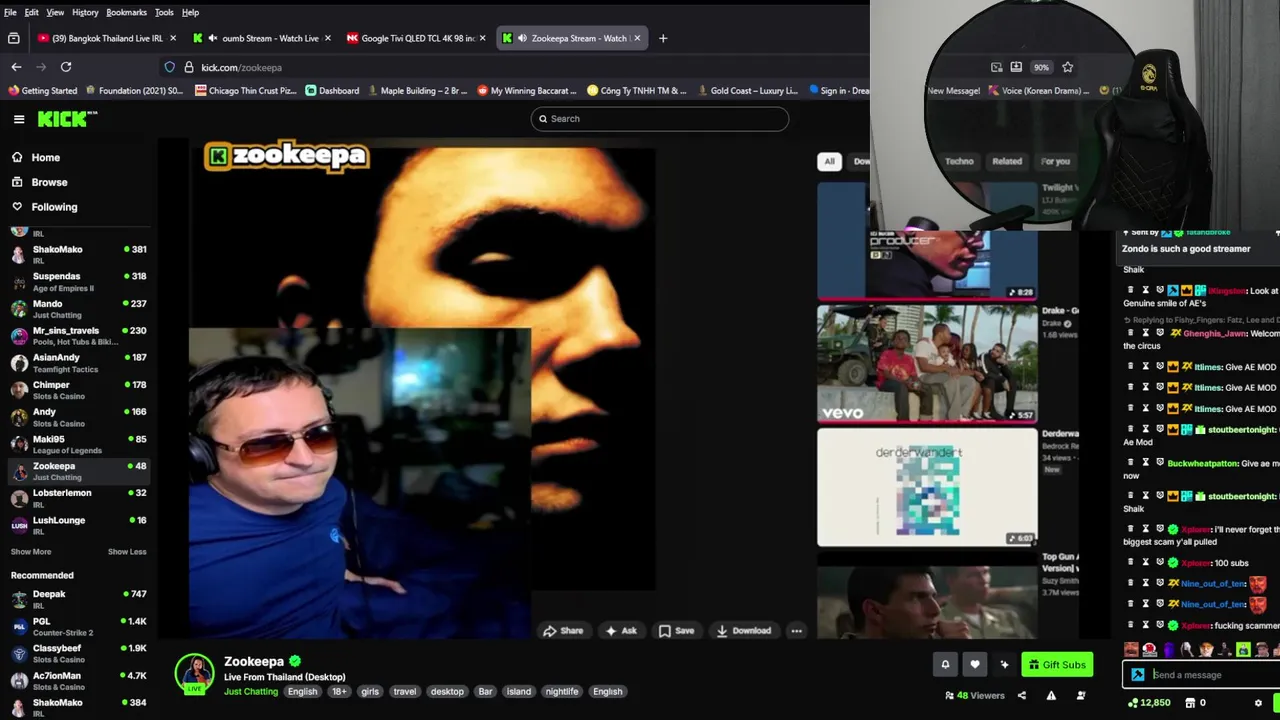
Task: Click the shield tracking protection icon
Action: point(170,67)
